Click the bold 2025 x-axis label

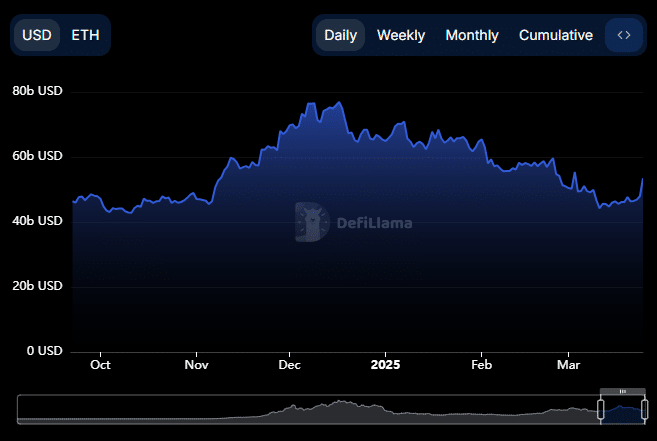(384, 365)
